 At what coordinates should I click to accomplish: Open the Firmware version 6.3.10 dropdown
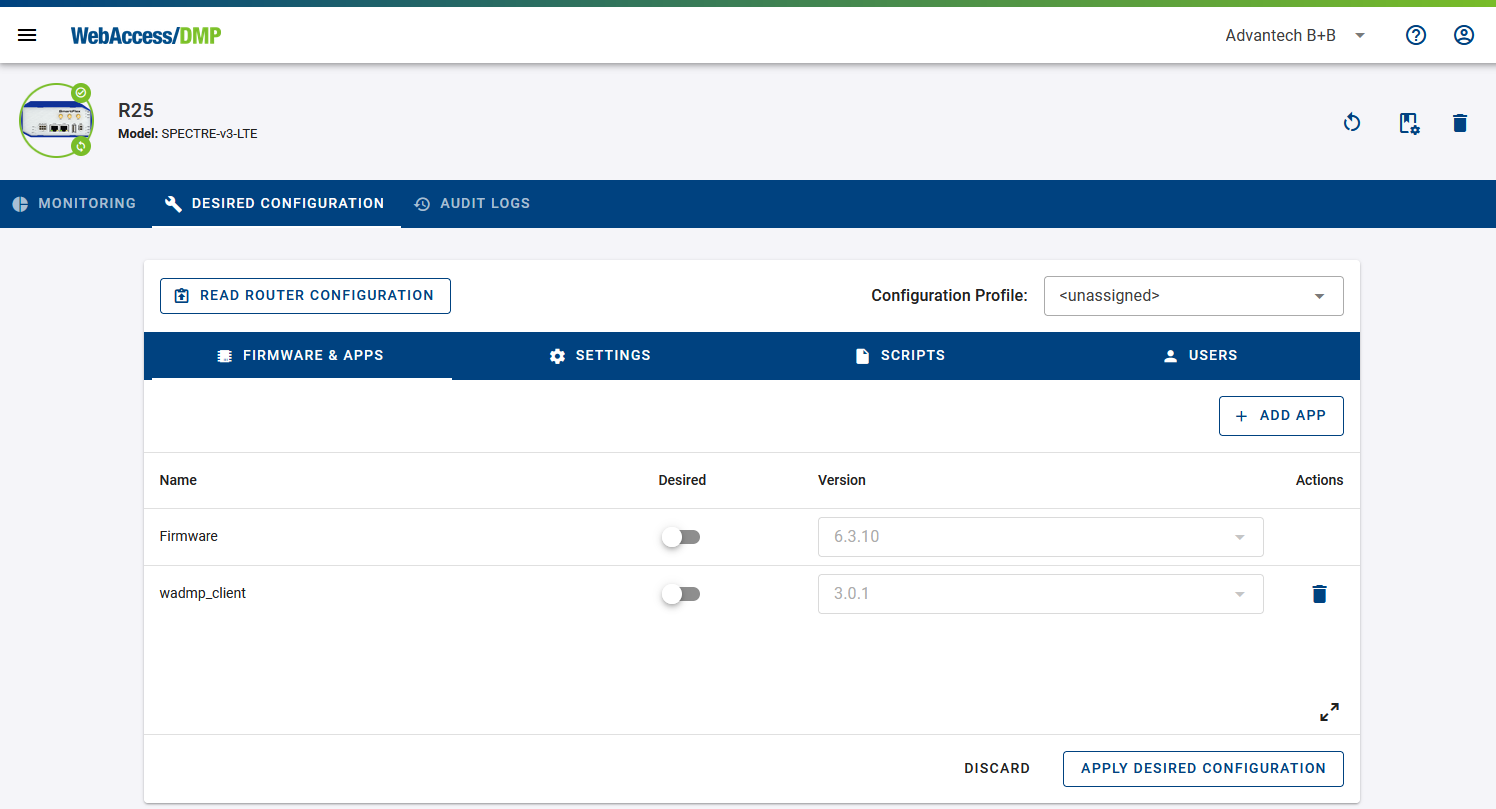click(1040, 537)
